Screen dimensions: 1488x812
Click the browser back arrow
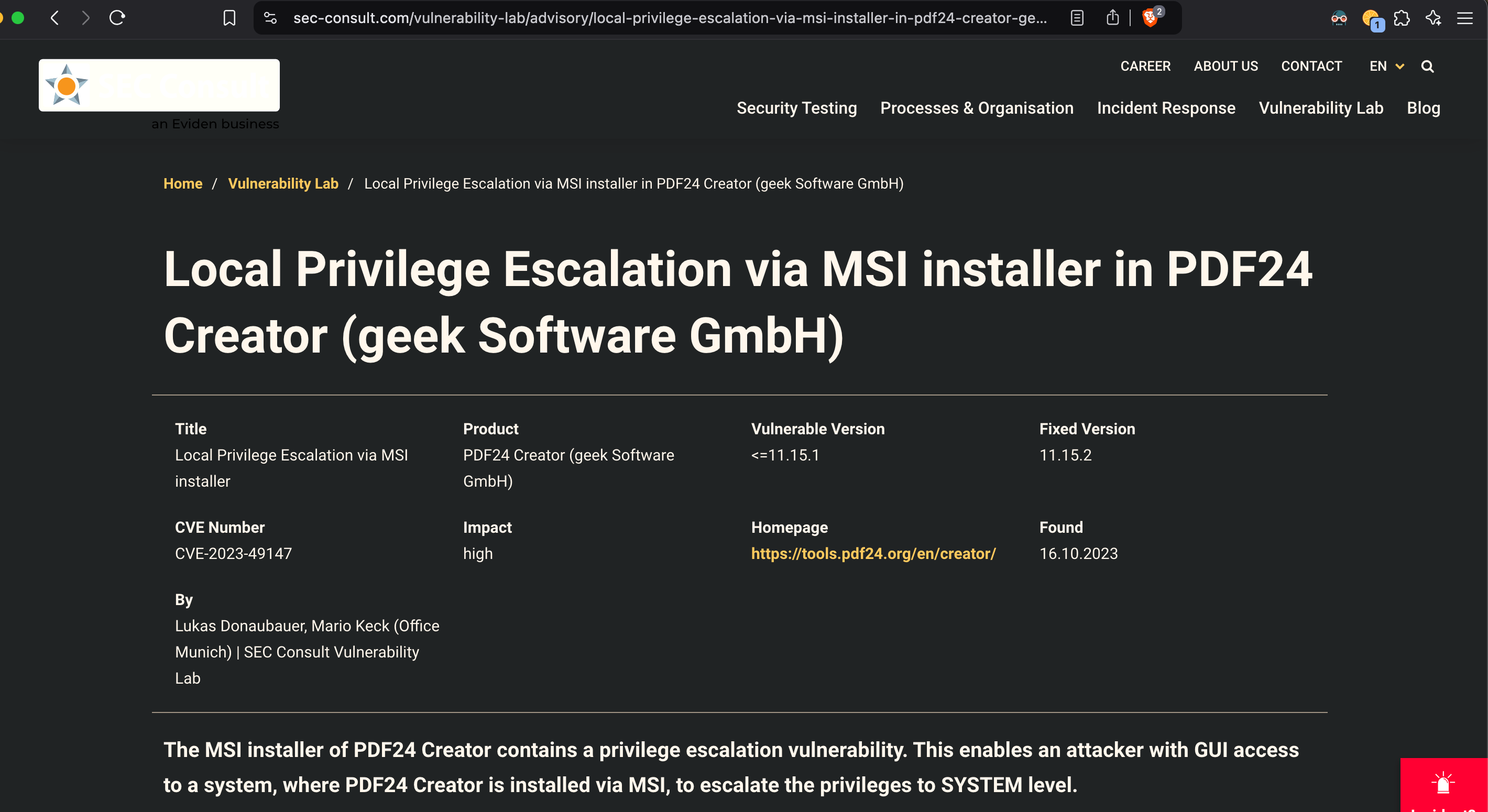click(55, 18)
